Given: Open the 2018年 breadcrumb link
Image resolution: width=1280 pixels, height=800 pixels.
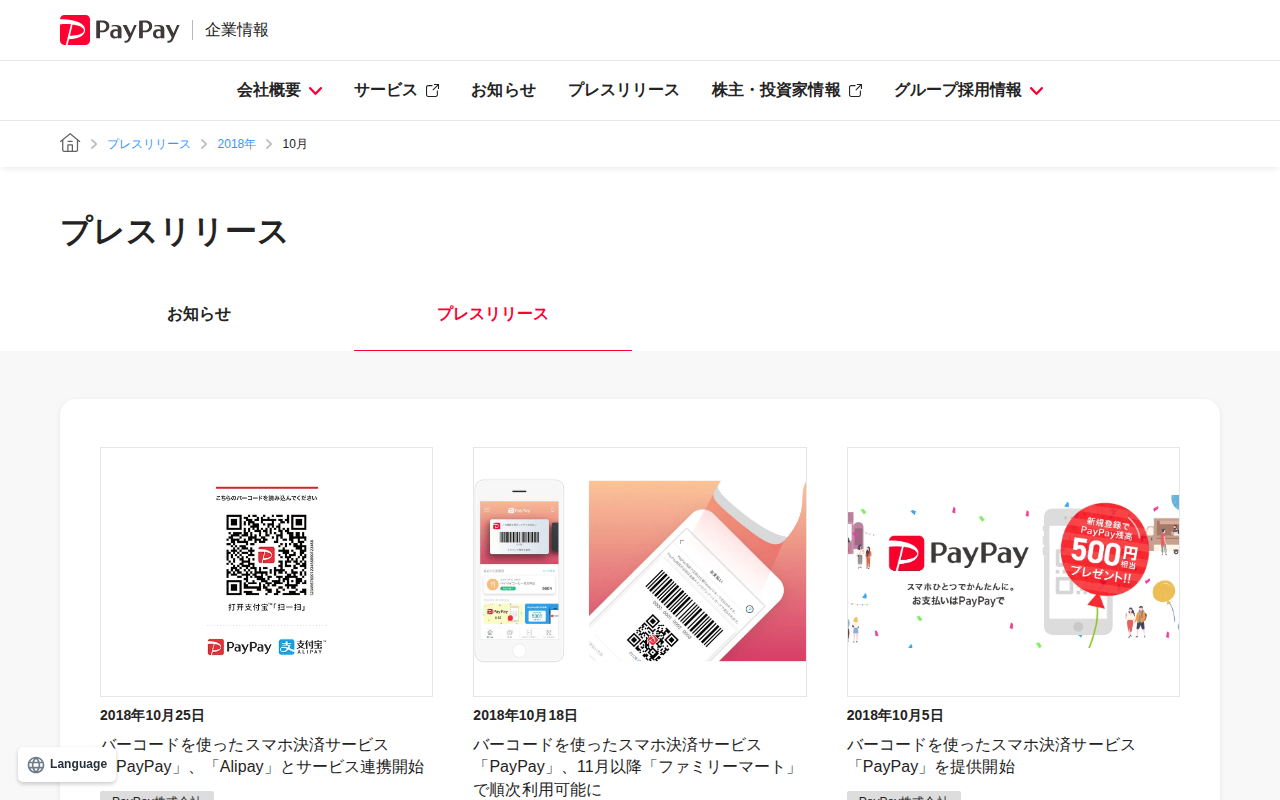Looking at the screenshot, I should point(237,144).
